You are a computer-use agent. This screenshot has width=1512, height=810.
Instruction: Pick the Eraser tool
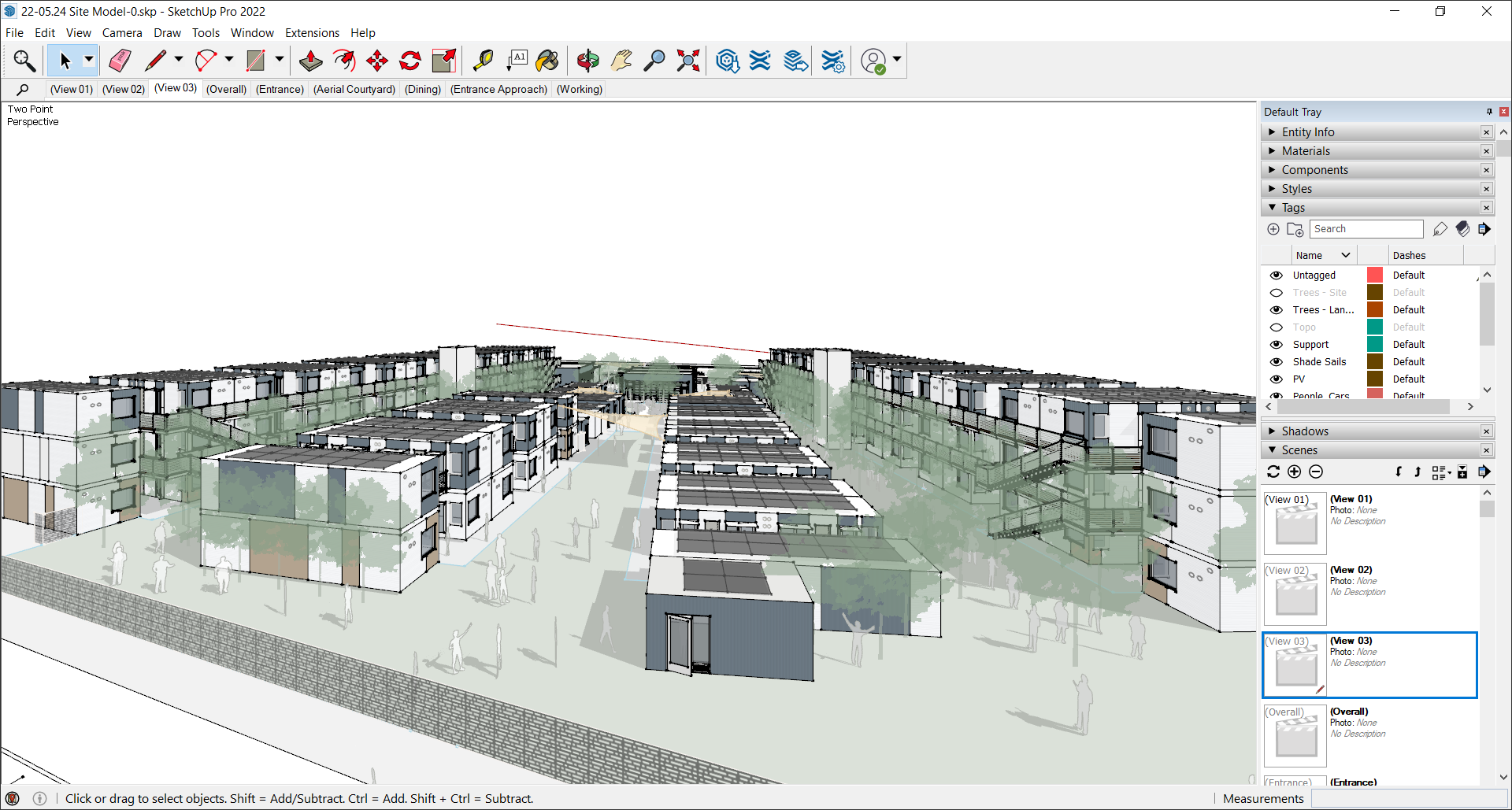coord(120,61)
